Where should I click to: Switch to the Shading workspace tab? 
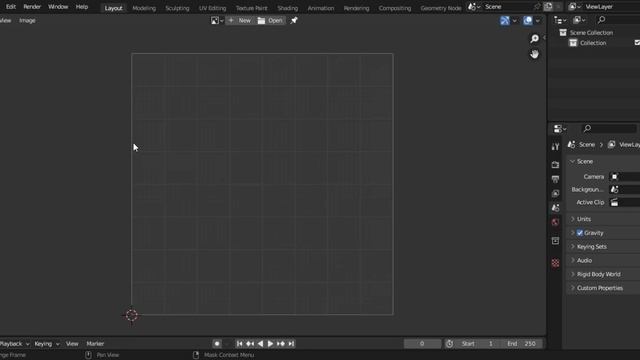click(x=287, y=8)
